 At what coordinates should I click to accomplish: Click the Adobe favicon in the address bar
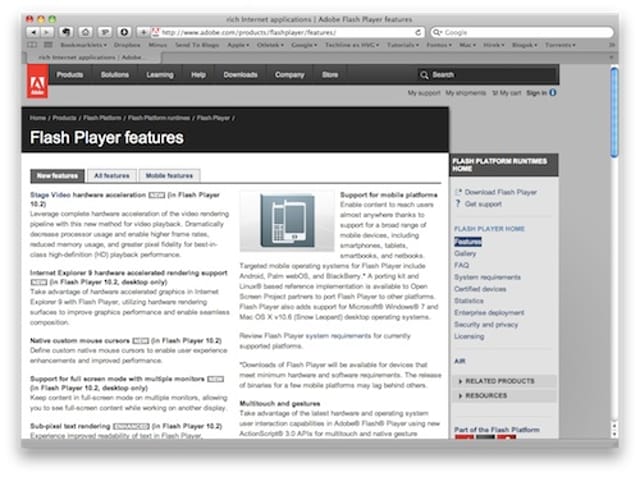pos(155,32)
